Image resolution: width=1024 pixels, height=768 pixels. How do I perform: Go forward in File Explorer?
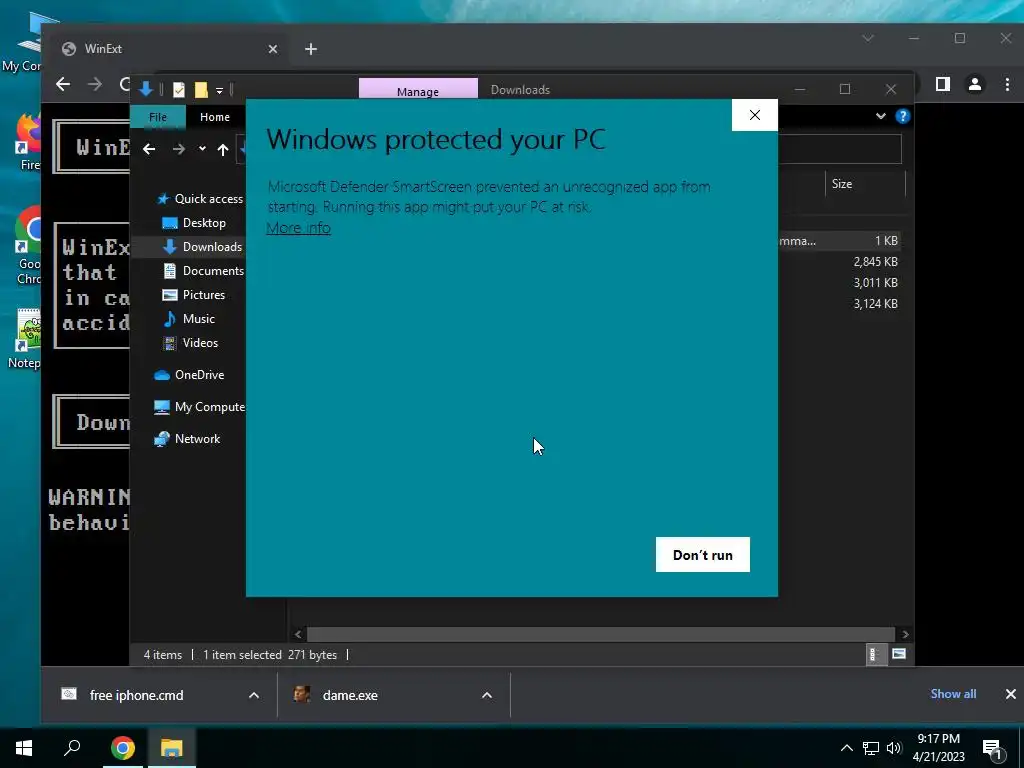[x=178, y=150]
